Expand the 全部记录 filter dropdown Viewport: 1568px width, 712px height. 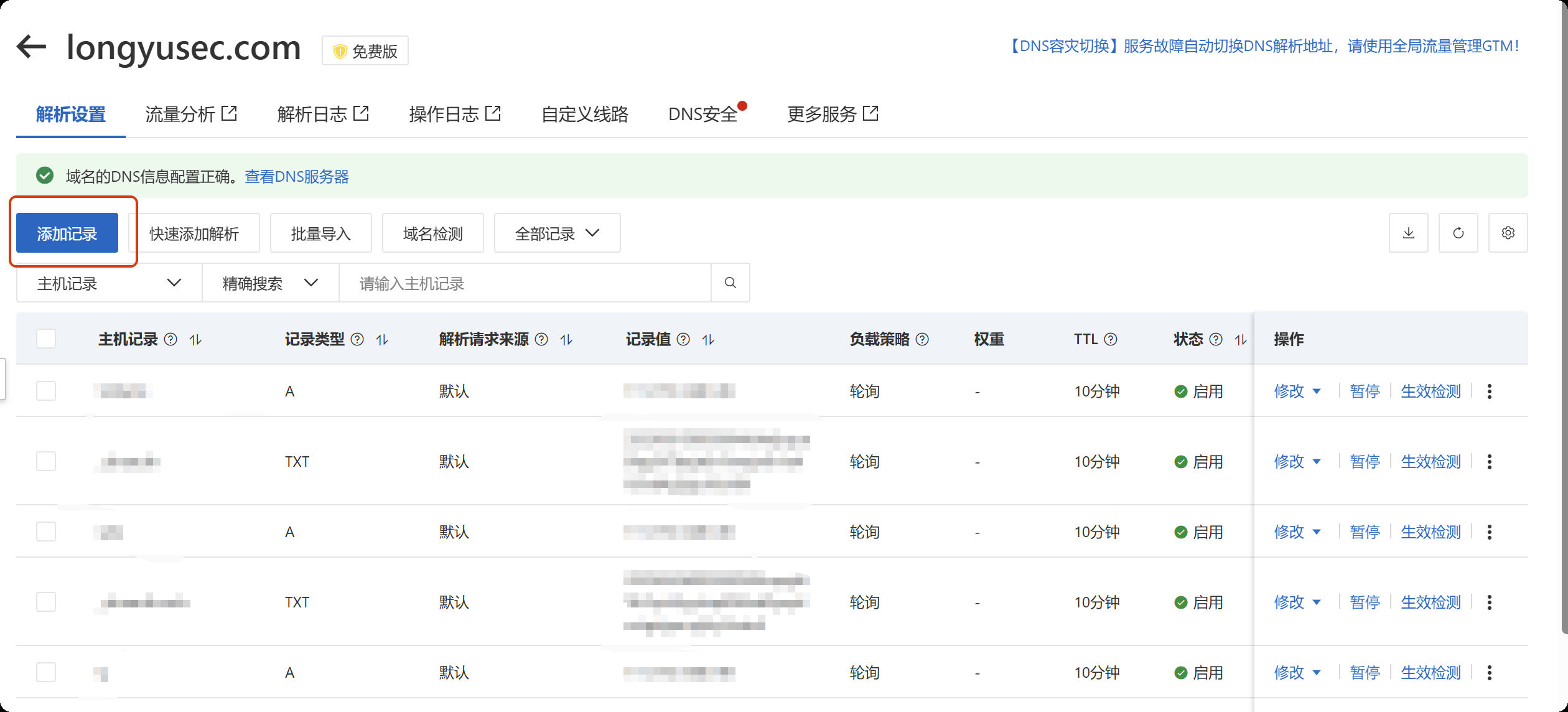[x=557, y=233]
